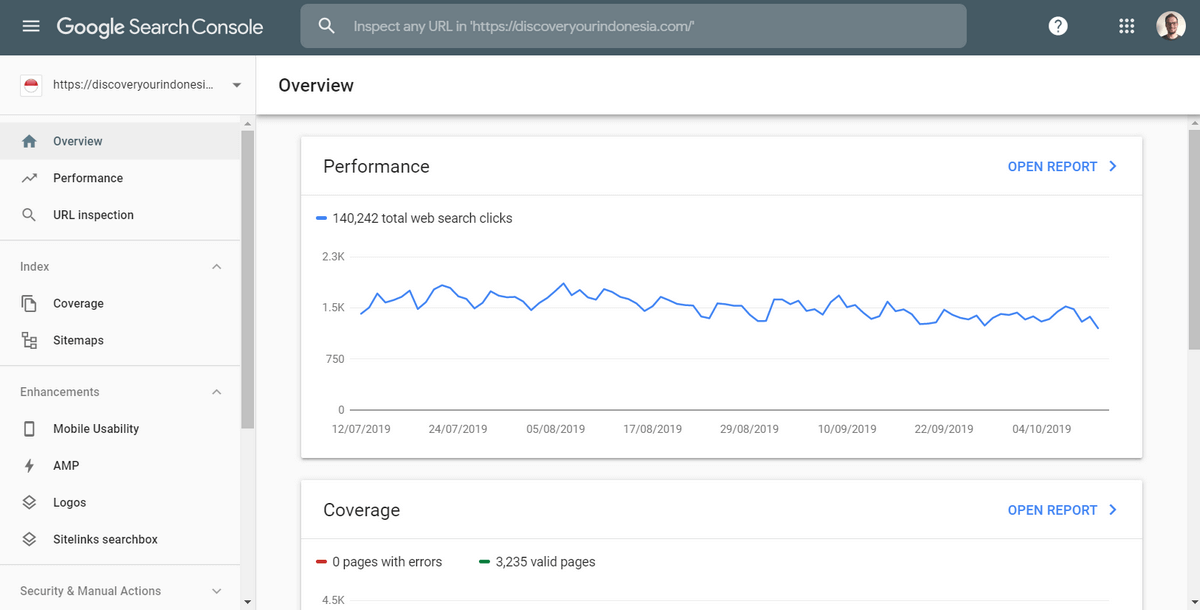The height and width of the screenshot is (610, 1200).
Task: Open the hamburger main menu
Action: (x=31, y=27)
